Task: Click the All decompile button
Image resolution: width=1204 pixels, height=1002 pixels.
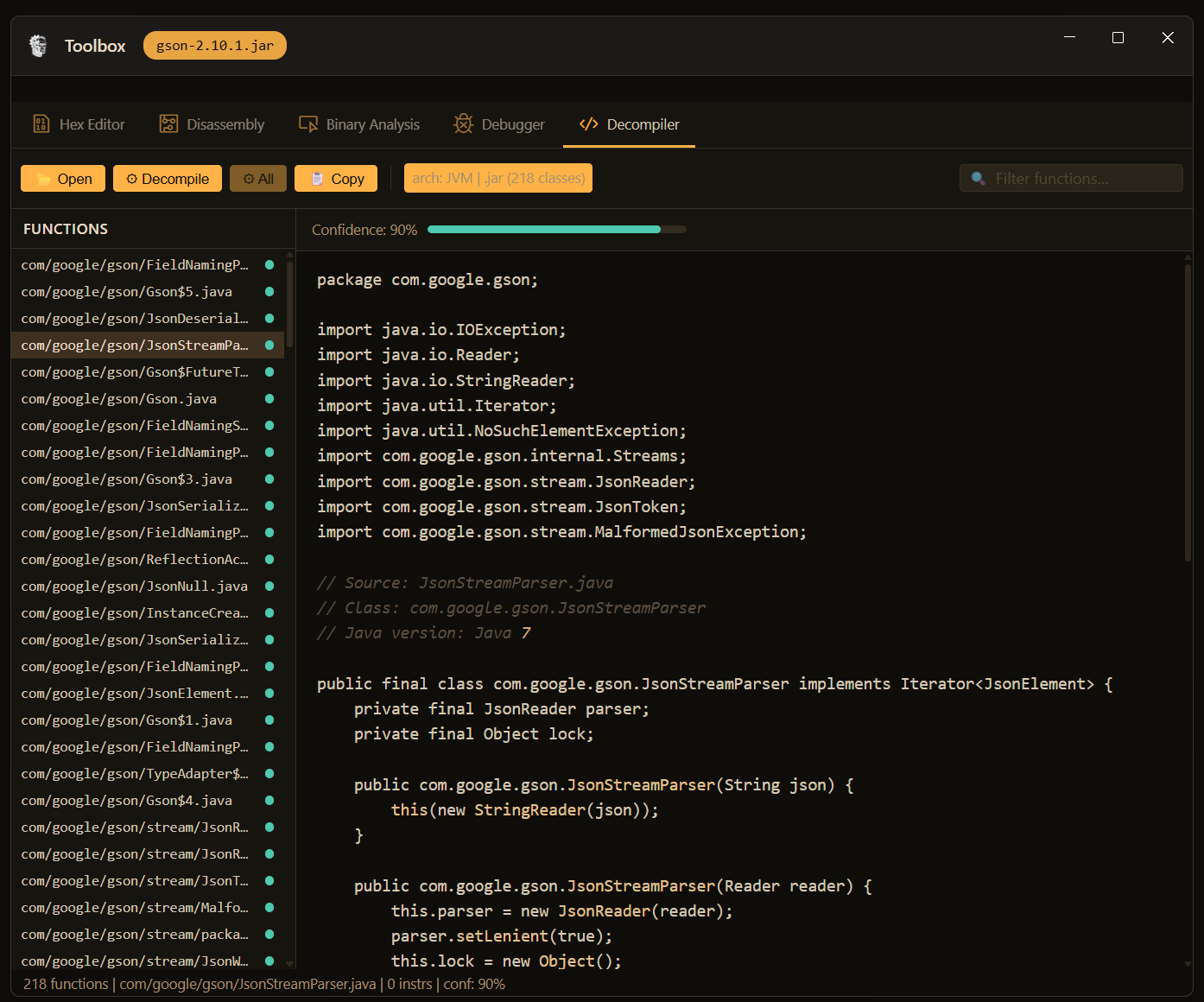Action: tap(258, 179)
